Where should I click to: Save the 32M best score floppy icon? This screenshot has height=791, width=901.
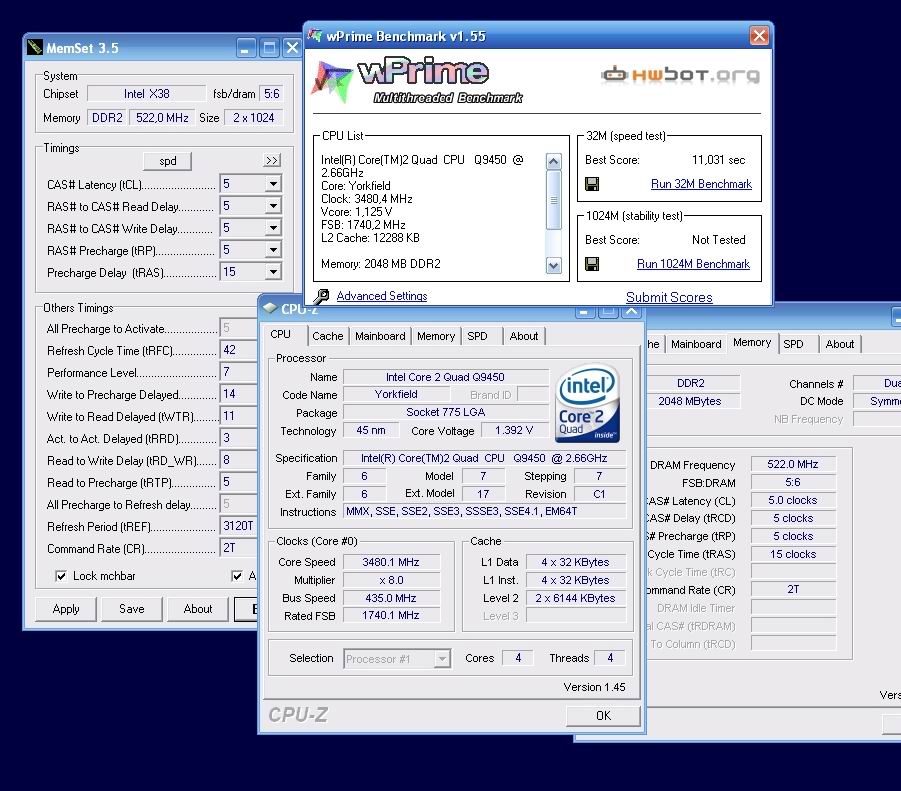coord(592,184)
